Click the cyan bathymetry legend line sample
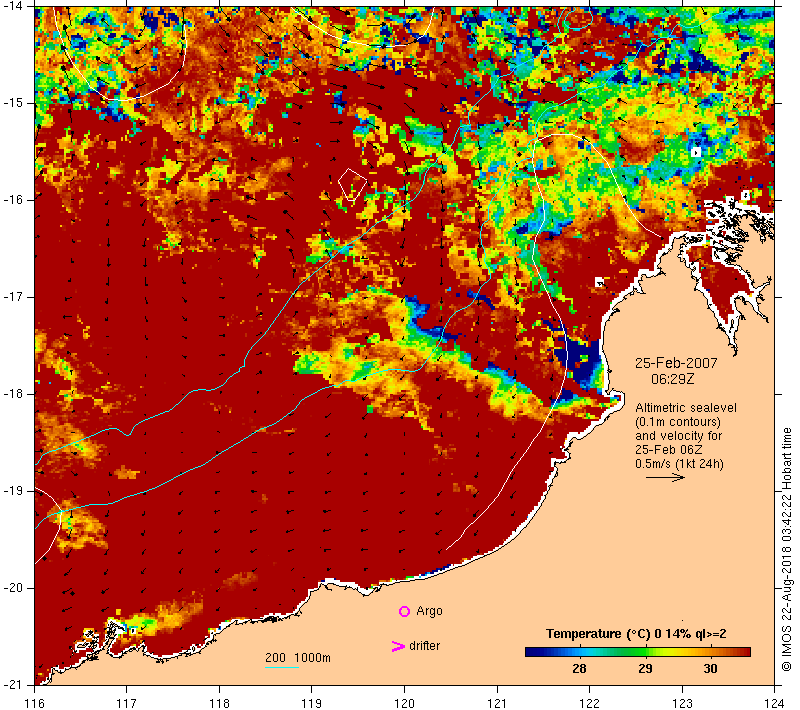 [x=282, y=667]
